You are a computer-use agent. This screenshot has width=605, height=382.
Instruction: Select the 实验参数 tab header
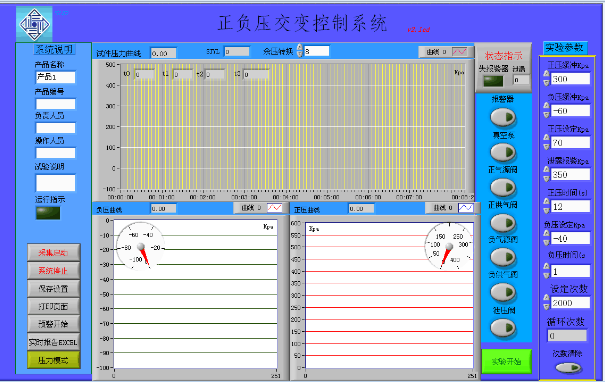point(565,47)
